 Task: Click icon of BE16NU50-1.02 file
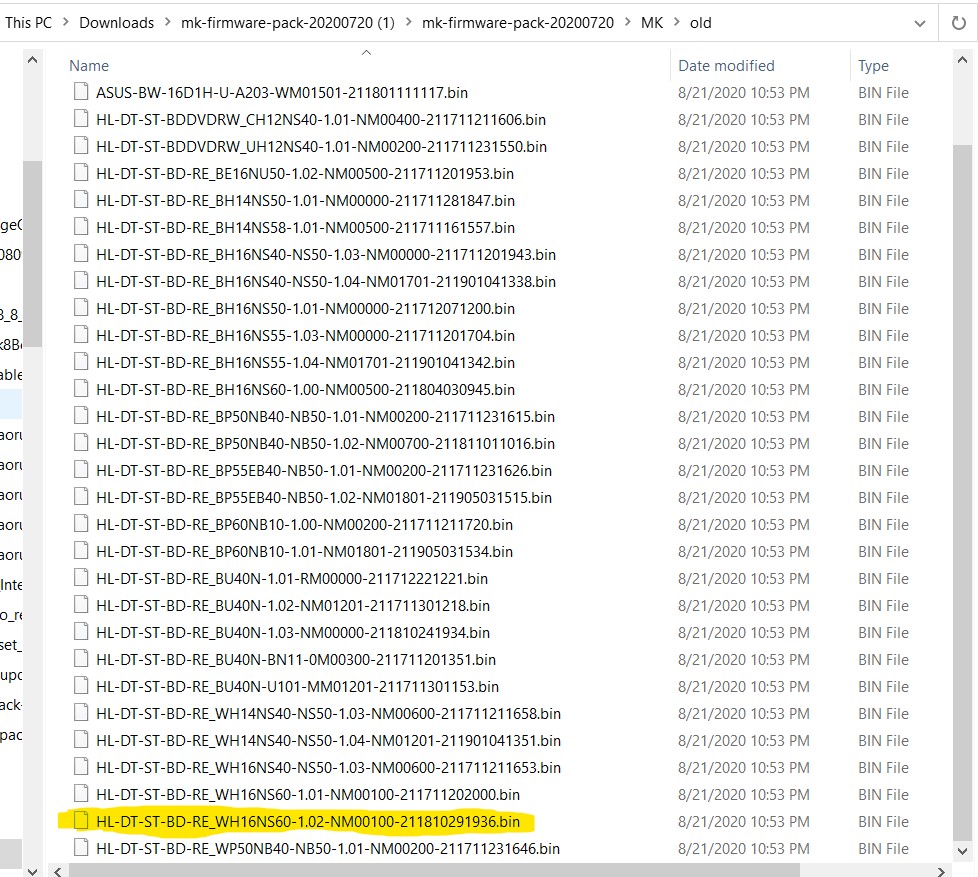coord(80,173)
